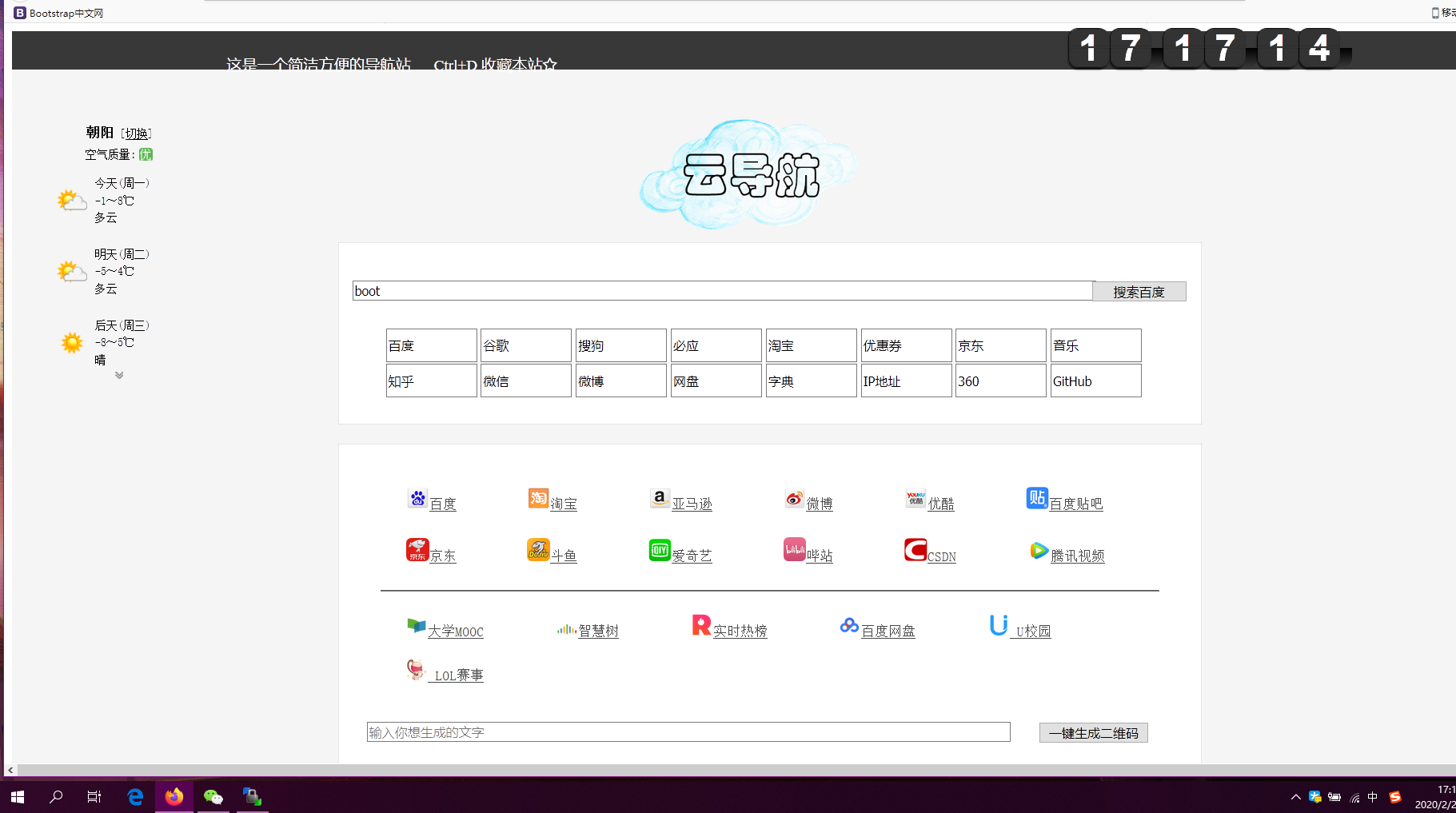Screen dimensions: 1456x813
Task: Open the Windows Start menu
Action: pos(18,796)
